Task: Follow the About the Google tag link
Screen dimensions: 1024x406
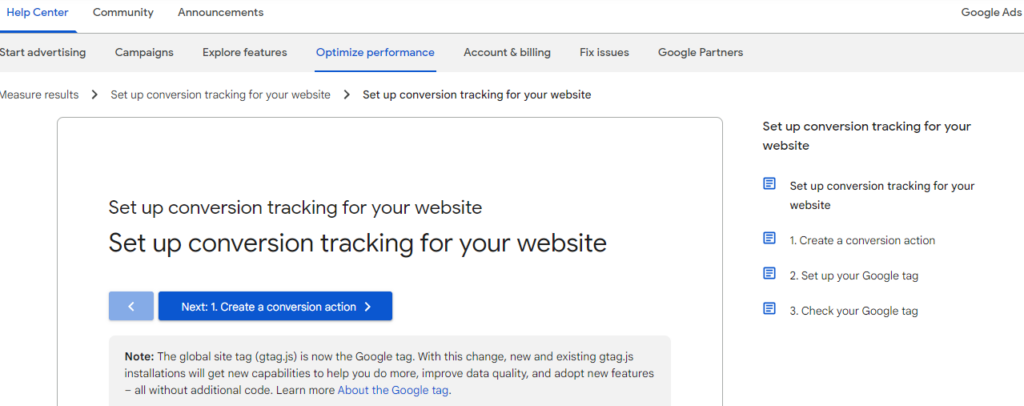Action: point(393,390)
